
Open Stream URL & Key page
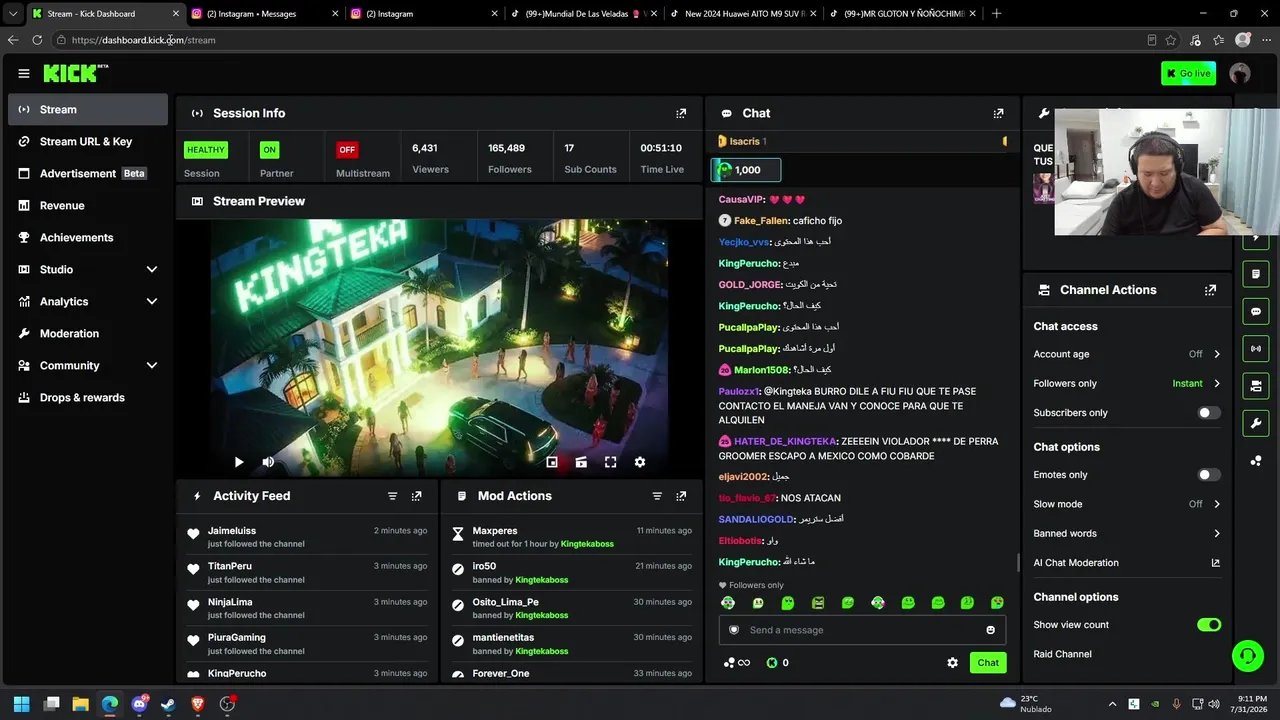tap(88, 142)
